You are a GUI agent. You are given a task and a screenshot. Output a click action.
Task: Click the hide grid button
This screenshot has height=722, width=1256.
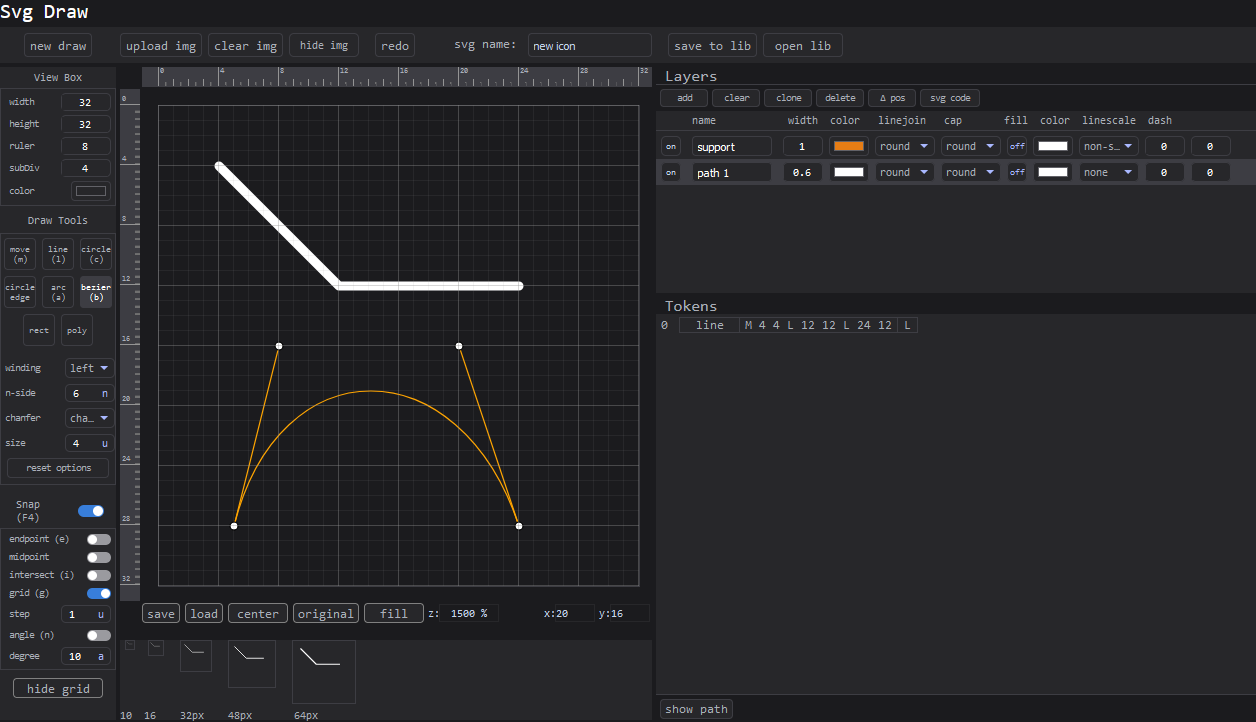[58, 688]
